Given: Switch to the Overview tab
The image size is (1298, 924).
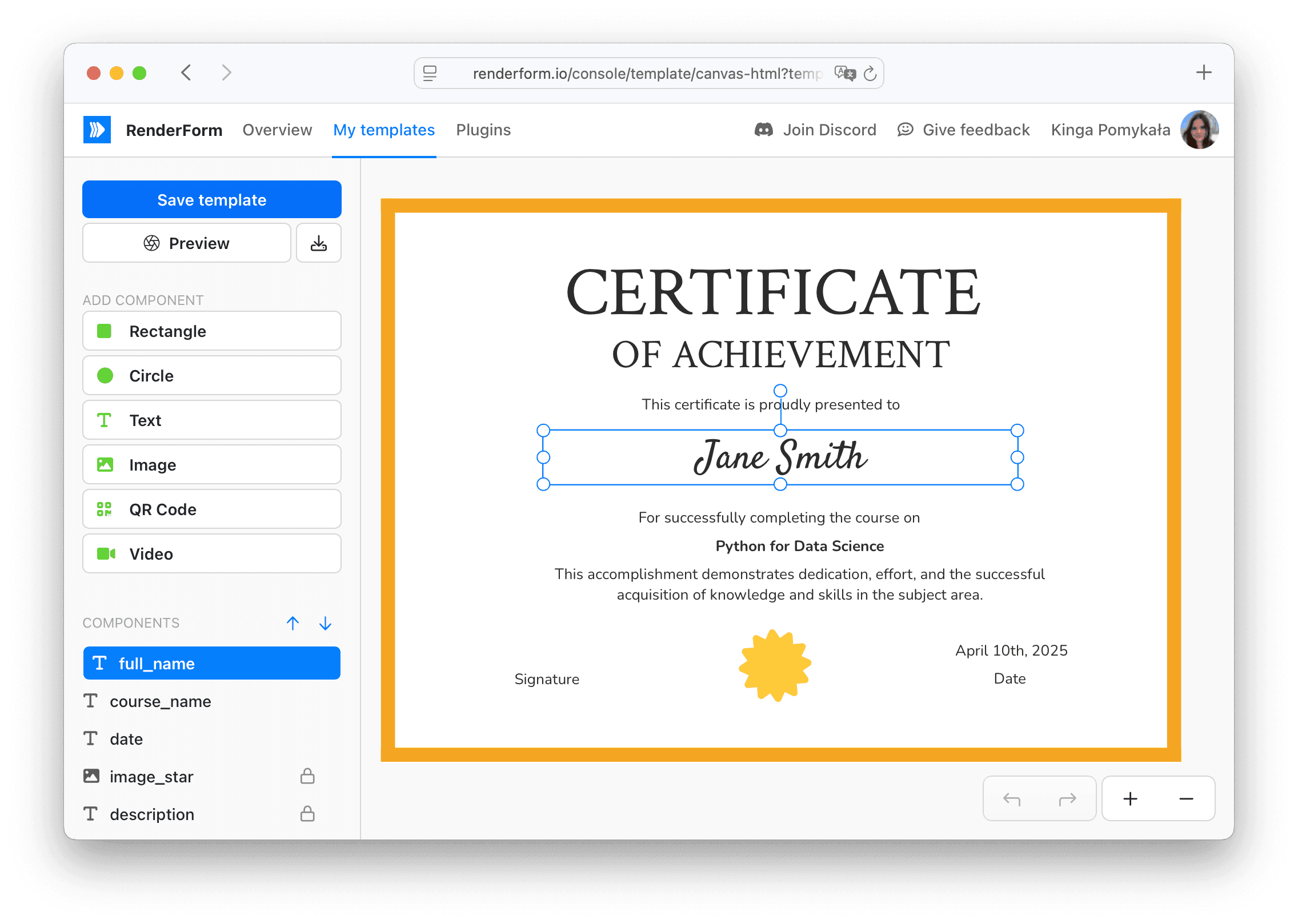Looking at the screenshot, I should (x=277, y=130).
